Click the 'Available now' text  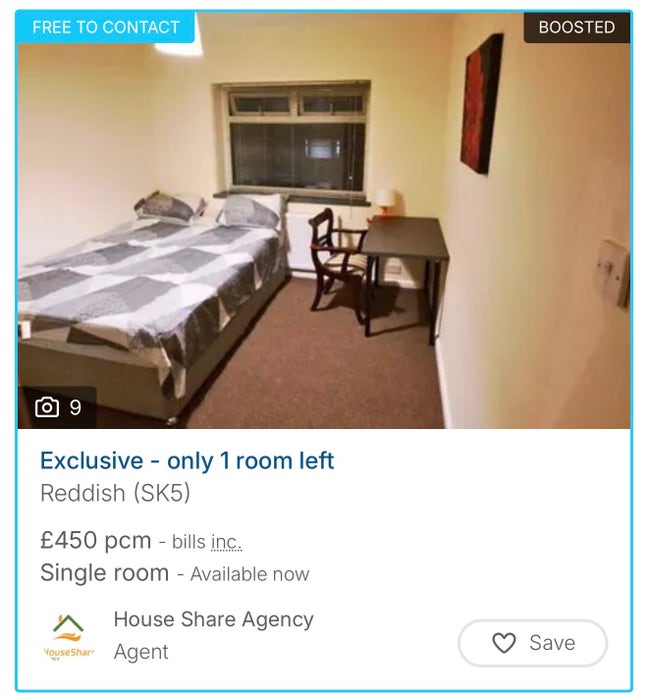[x=250, y=574]
